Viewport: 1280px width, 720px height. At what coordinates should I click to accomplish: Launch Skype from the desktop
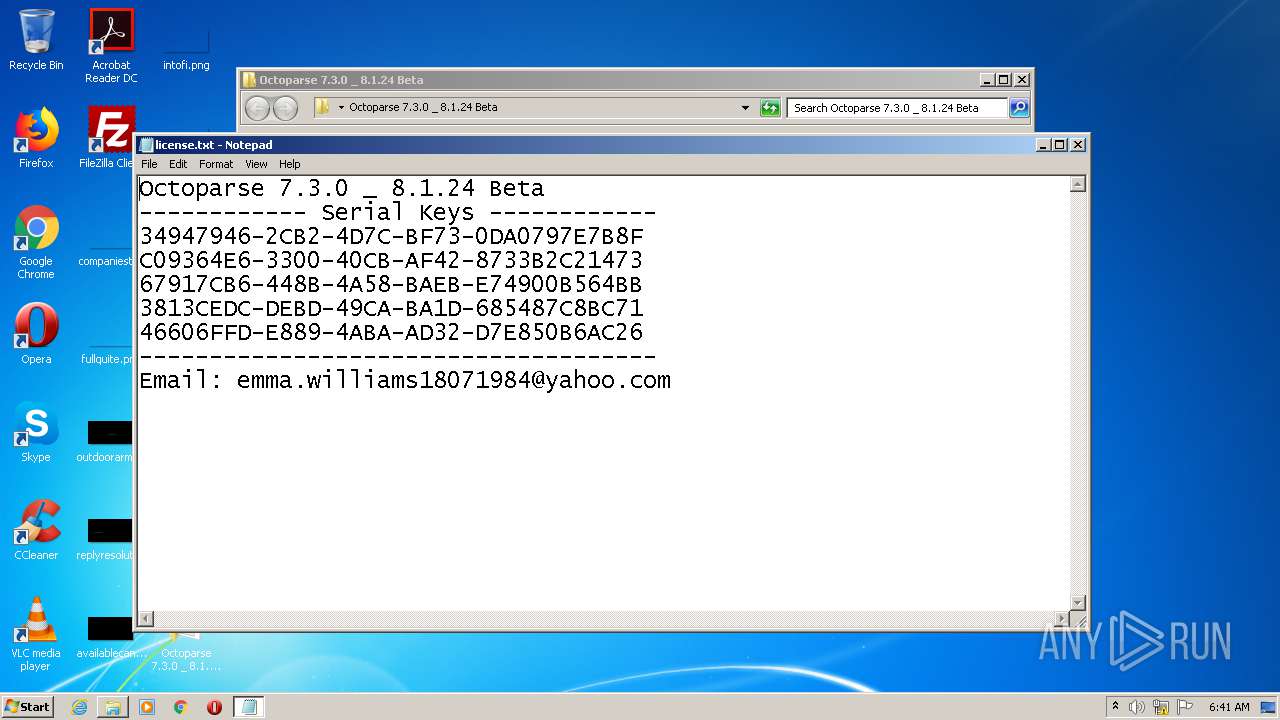click(36, 432)
